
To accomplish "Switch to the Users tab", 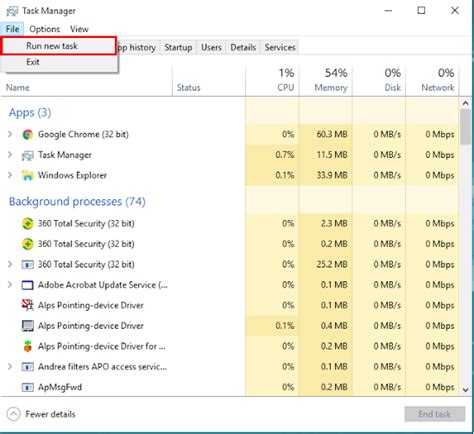I will pos(211,47).
